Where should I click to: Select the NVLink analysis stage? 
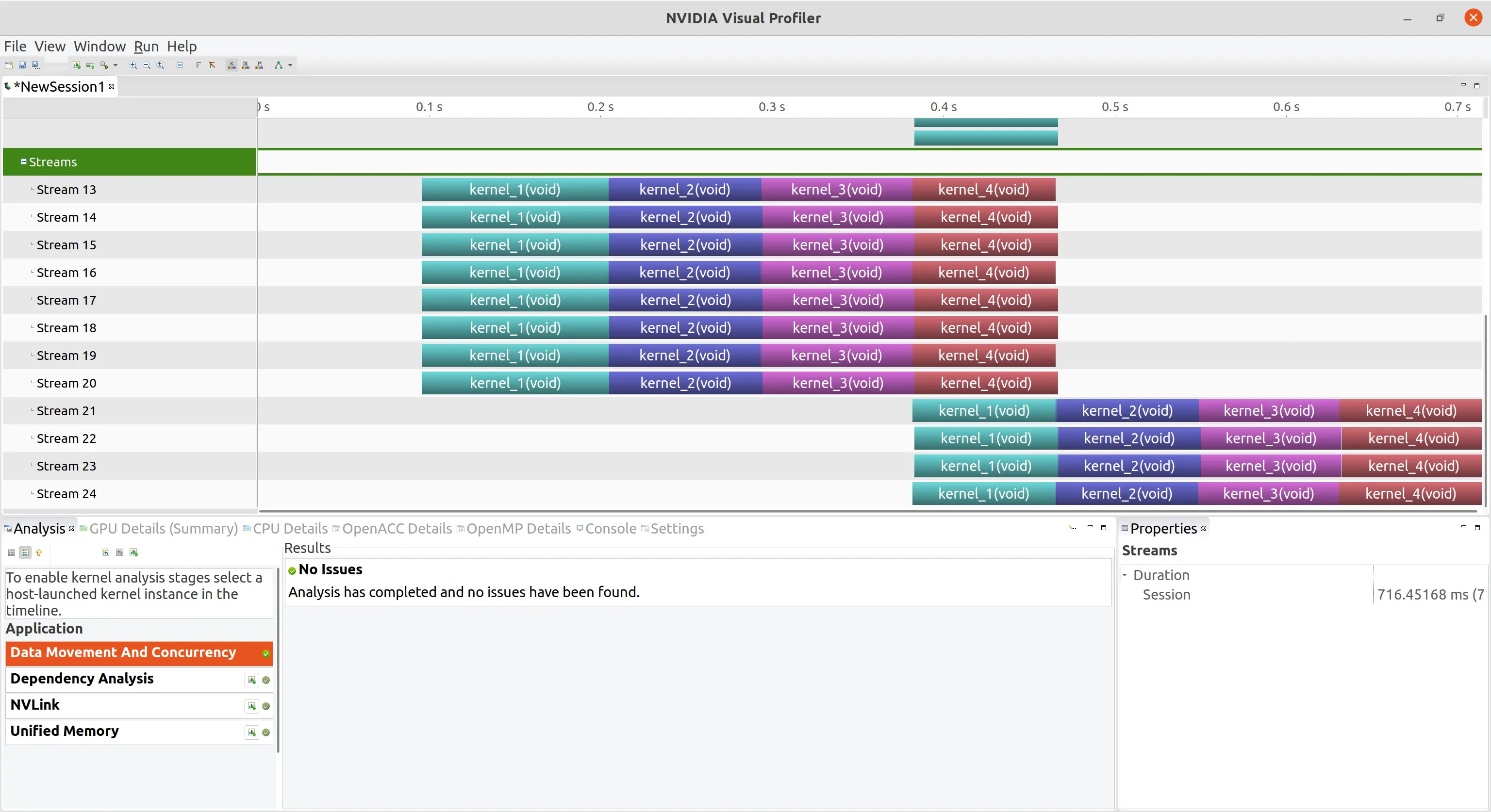click(139, 706)
